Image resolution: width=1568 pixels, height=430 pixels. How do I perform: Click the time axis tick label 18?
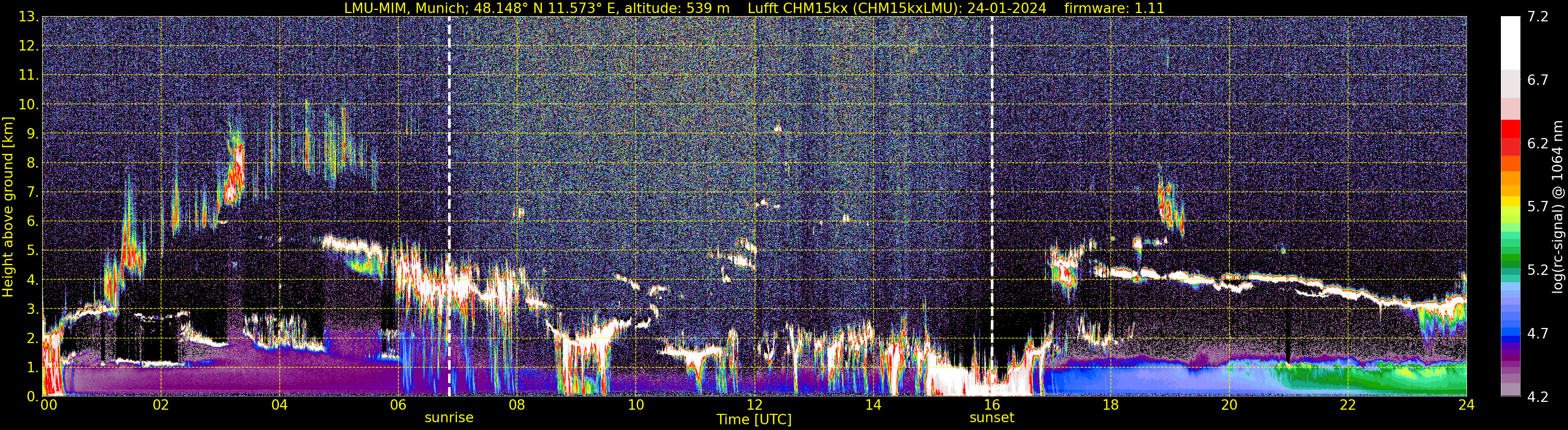pos(1110,405)
